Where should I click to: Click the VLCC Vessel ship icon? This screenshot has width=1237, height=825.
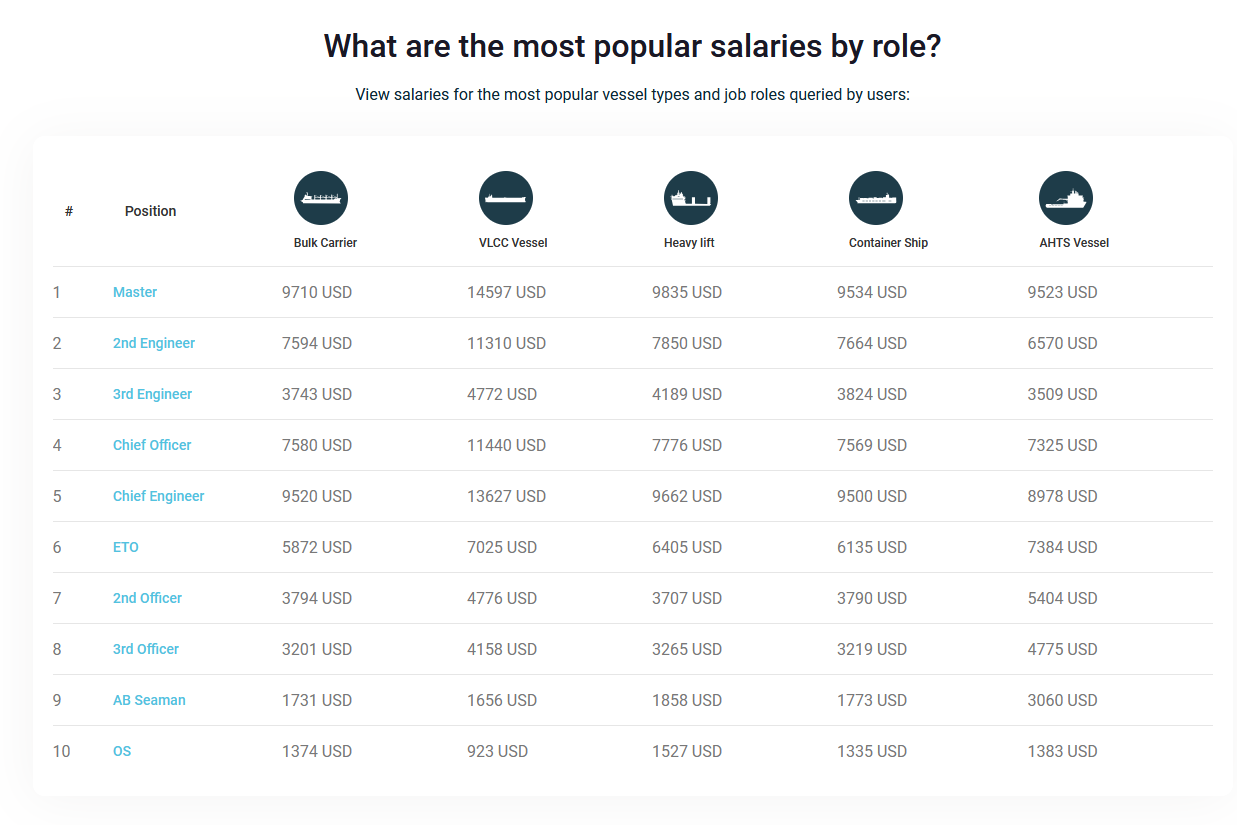(506, 198)
